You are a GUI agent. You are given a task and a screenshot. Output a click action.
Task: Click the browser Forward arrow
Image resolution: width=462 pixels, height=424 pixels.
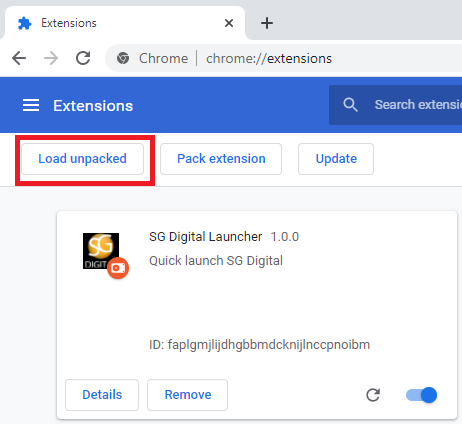[x=51, y=58]
